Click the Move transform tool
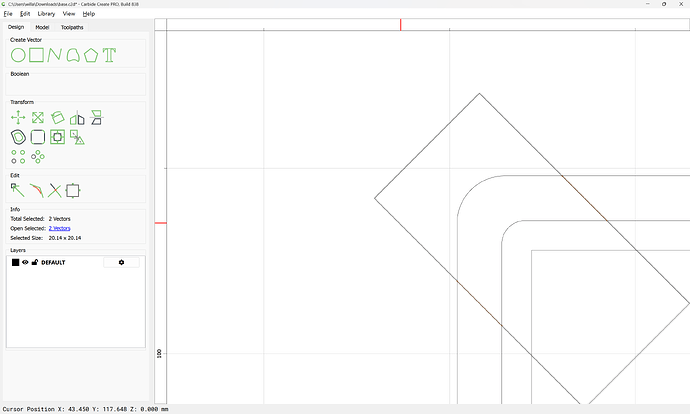 (18, 118)
